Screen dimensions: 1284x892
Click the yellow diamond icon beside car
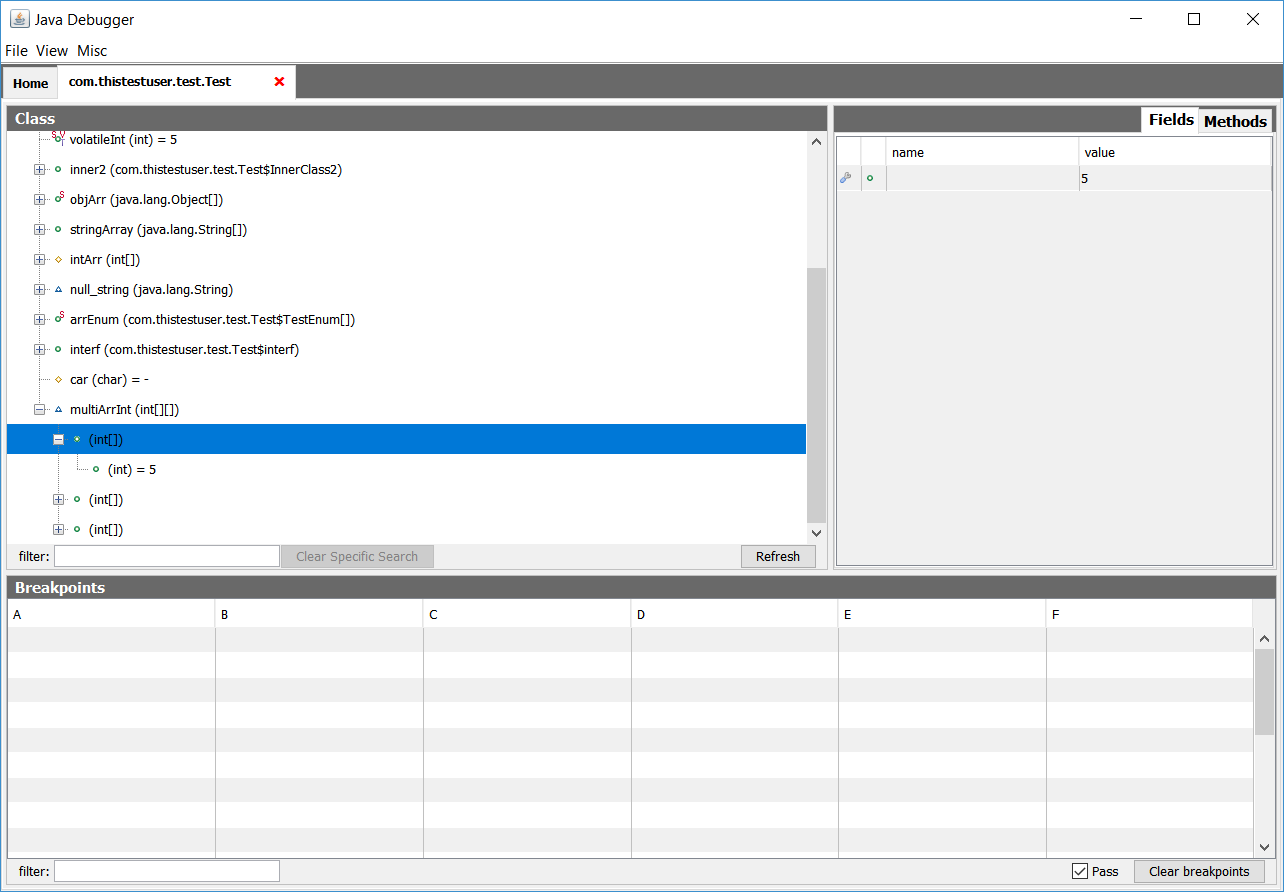point(58,380)
